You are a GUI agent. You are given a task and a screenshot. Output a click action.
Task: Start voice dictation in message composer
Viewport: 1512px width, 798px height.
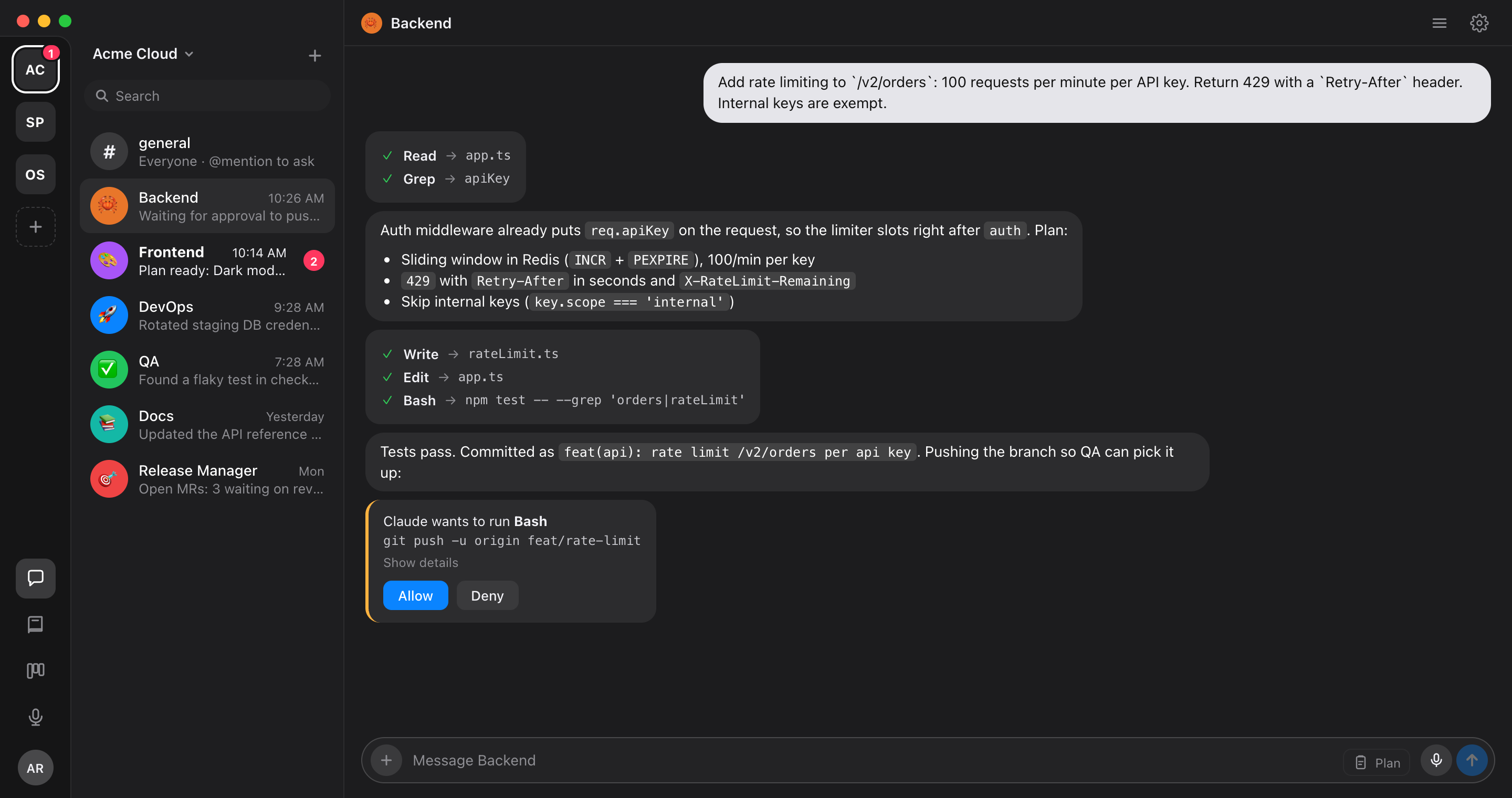click(x=1436, y=760)
